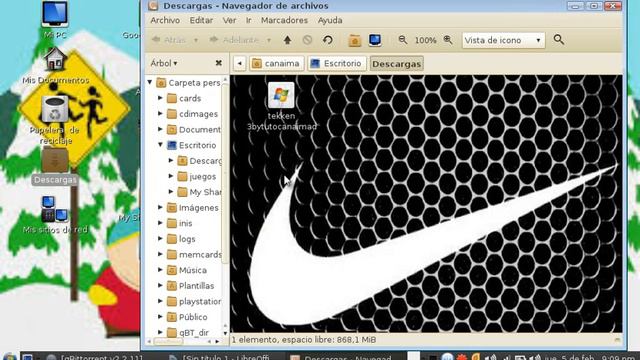Open the Archivo menu
Screen dimensions: 640x360
coord(165,20)
